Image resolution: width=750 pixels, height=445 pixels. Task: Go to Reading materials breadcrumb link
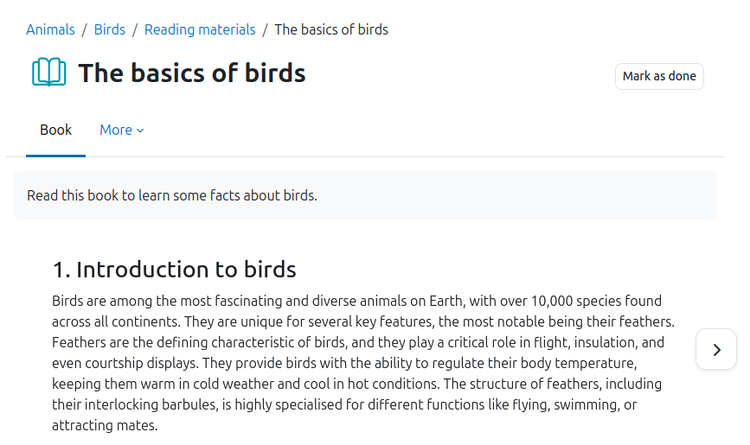pyautogui.click(x=200, y=29)
